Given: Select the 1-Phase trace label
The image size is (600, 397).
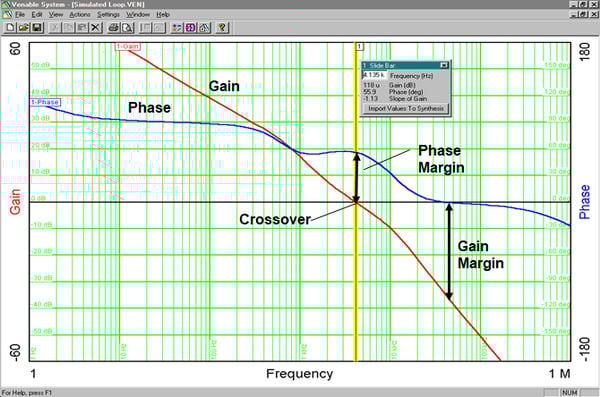Looking at the screenshot, I should [x=45, y=102].
